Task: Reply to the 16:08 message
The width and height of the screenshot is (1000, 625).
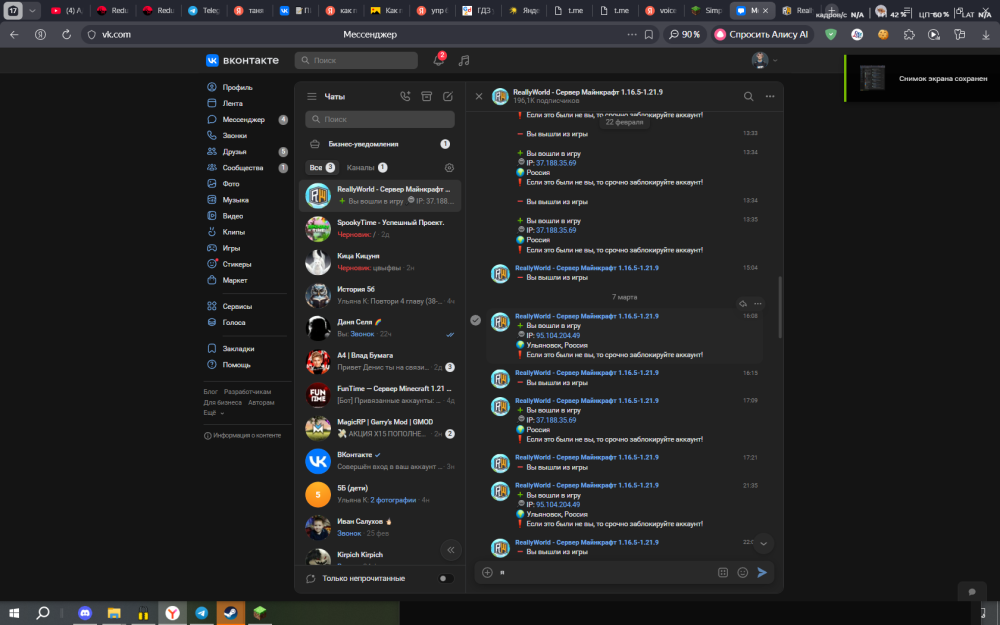Action: (743, 304)
